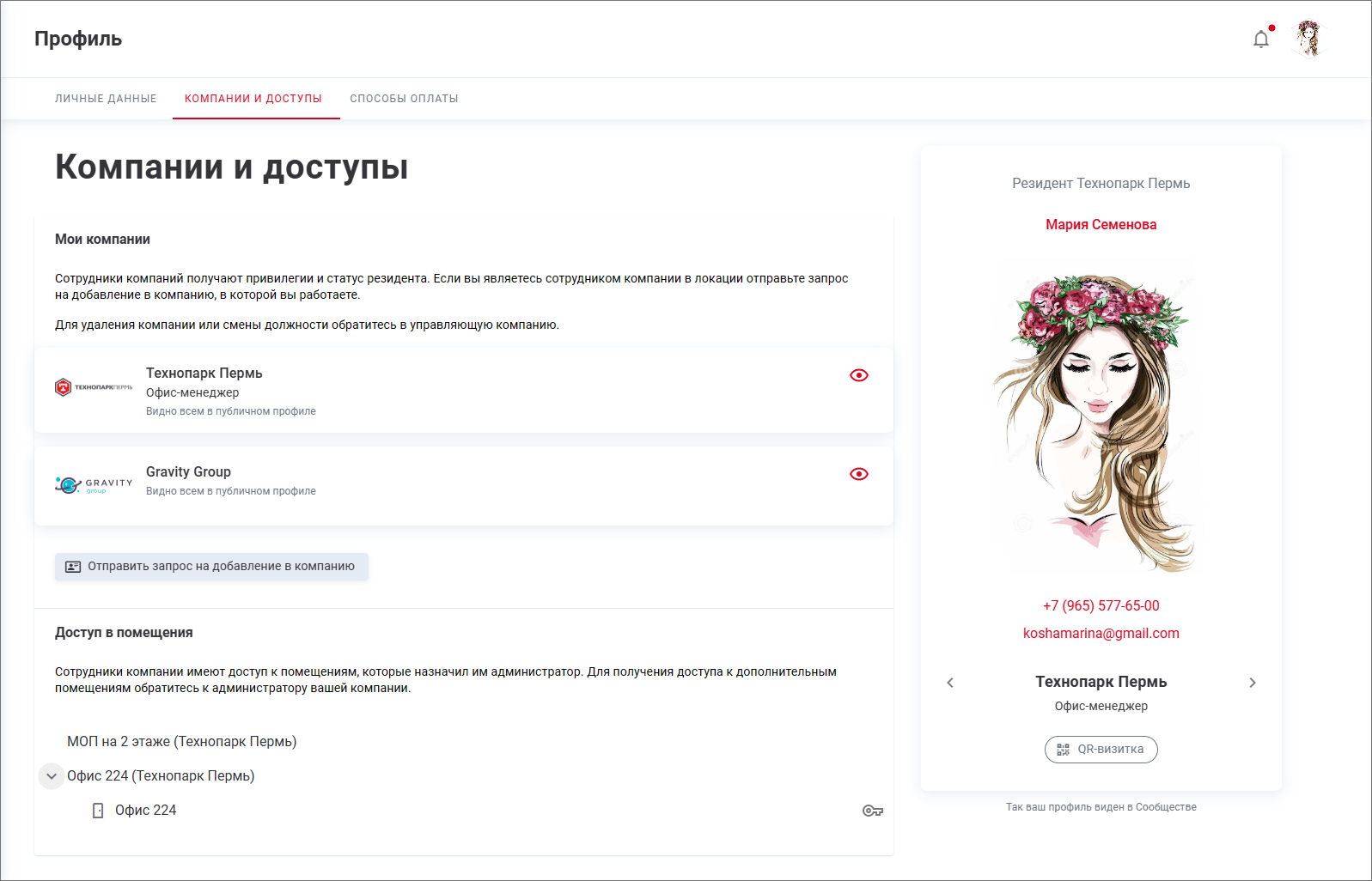Switch to the Способы оплаты tab

pos(404,99)
